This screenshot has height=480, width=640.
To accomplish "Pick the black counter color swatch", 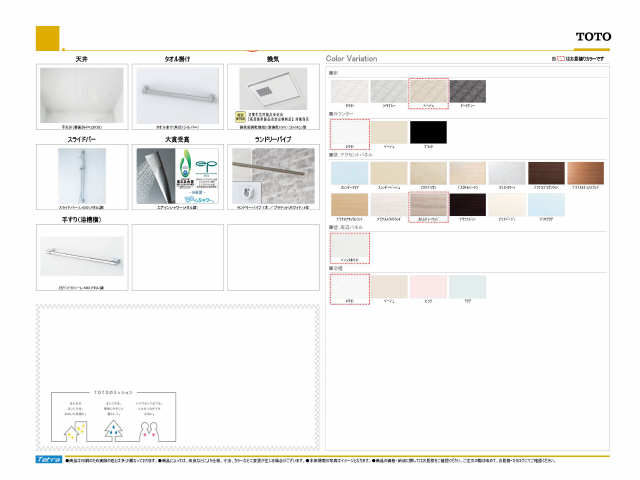I will click(428, 134).
